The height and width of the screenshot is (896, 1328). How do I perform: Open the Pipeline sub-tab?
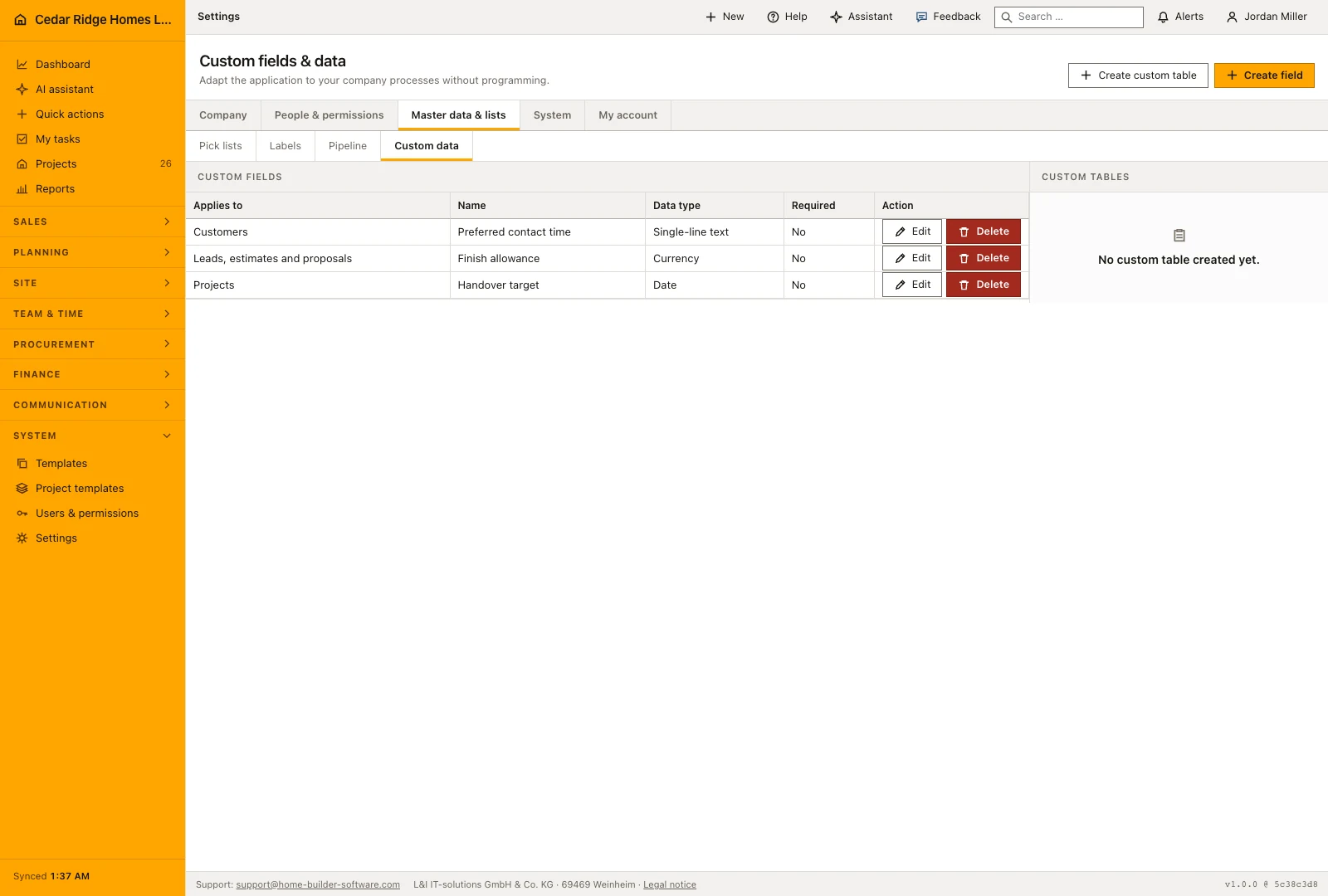pos(348,146)
